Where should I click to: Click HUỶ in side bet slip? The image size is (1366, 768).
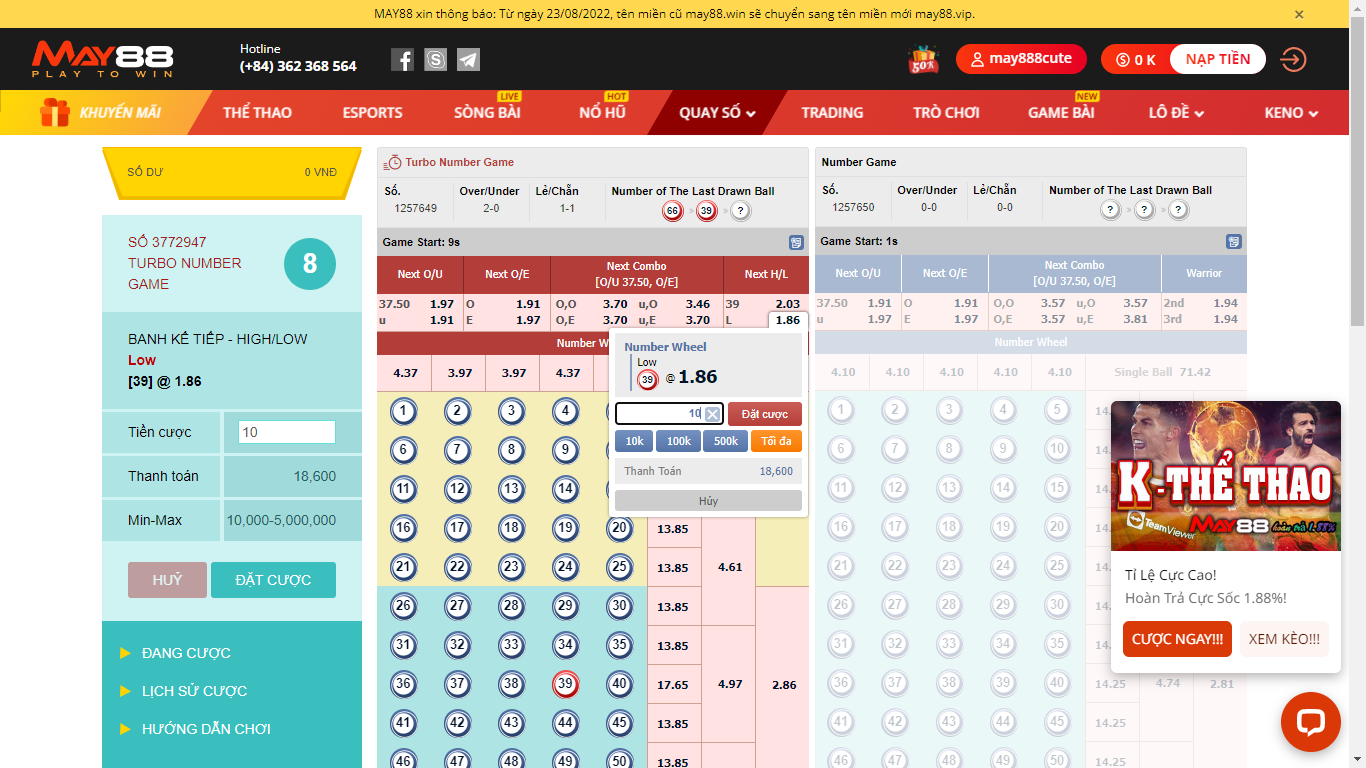pos(167,580)
